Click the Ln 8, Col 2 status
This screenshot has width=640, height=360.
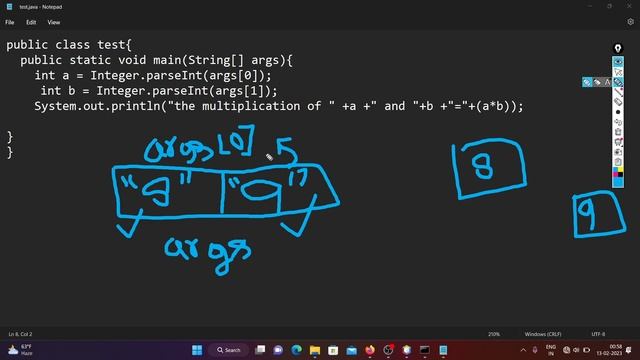(20, 334)
